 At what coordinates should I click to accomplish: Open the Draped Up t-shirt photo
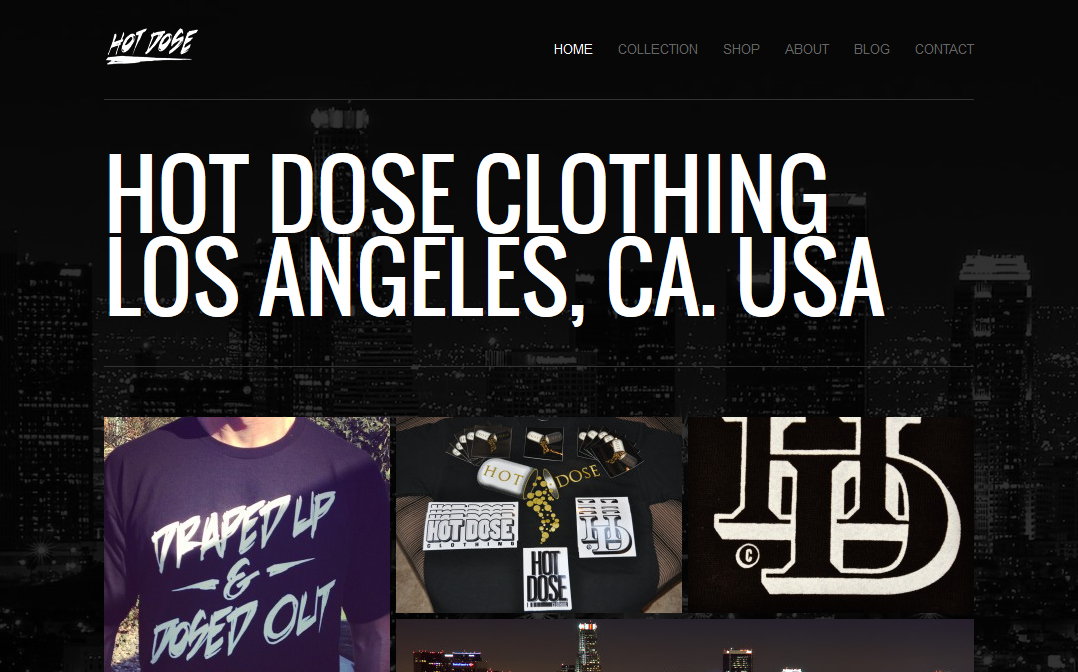[x=247, y=544]
